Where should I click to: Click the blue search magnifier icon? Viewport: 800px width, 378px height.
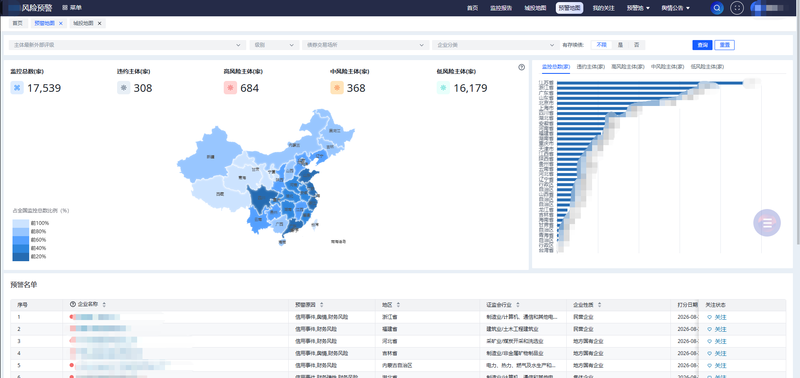click(x=717, y=8)
